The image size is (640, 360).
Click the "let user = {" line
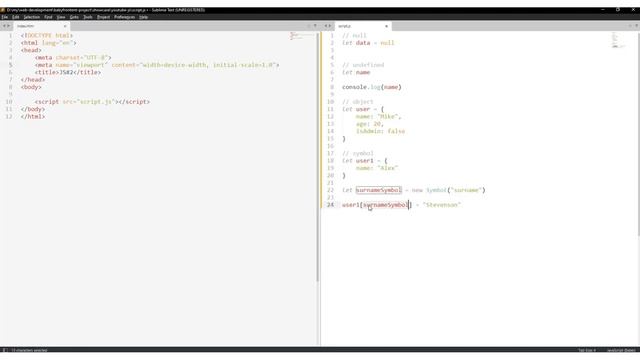click(x=363, y=109)
